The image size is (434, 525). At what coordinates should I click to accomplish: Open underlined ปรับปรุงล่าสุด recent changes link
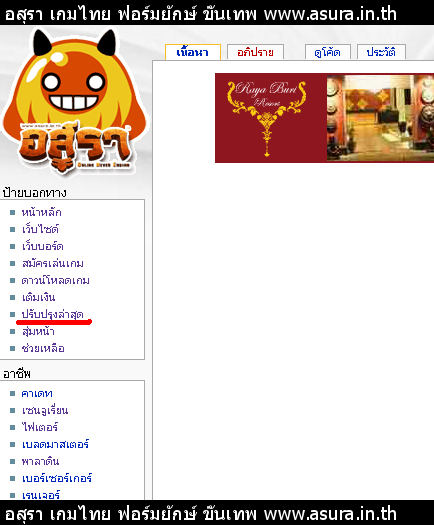(x=53, y=314)
